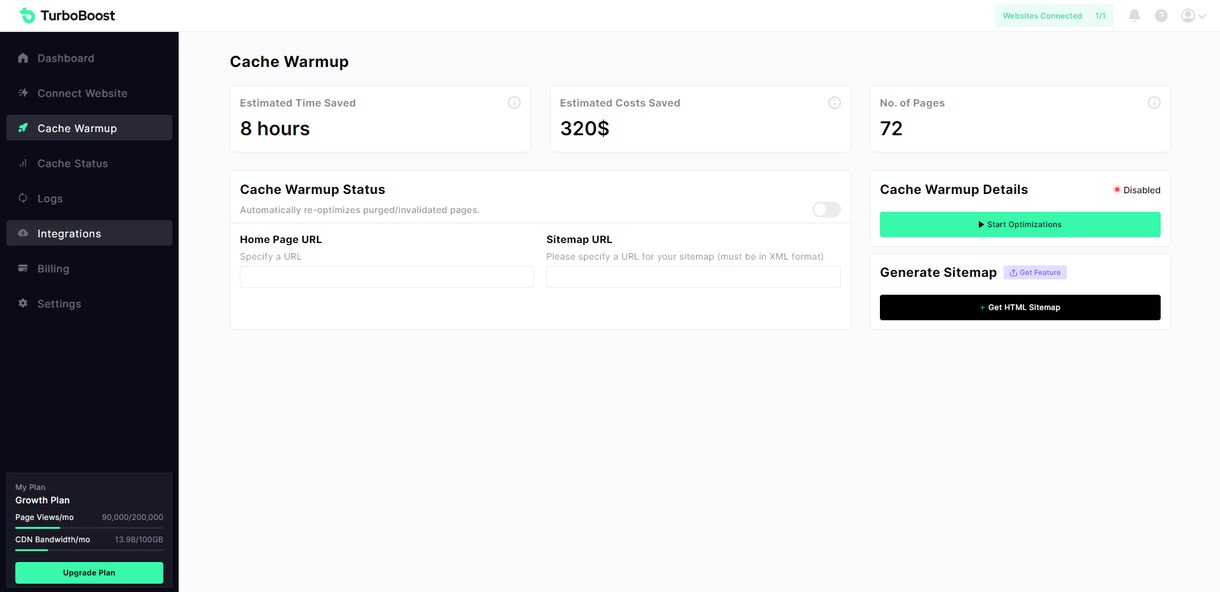The image size is (1220, 592).
Task: Click the Billing card icon
Action: [x=23, y=268]
